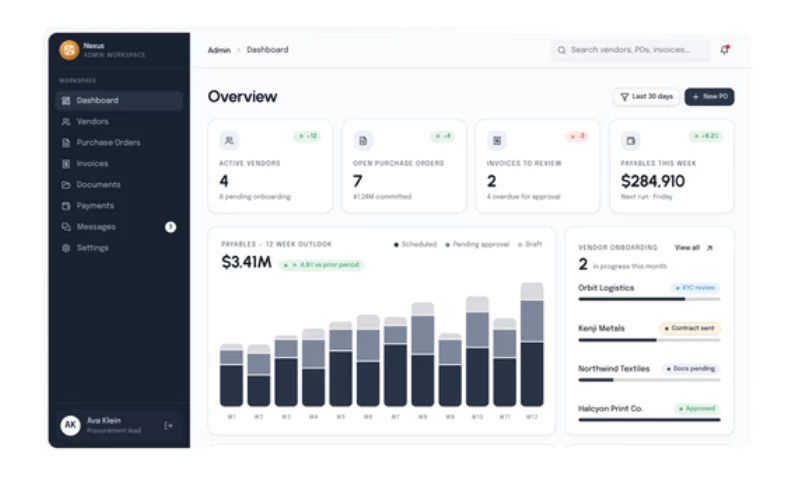Click the Nexus orange logo icon
Image resolution: width=800 pixels, height=480 pixels.
tap(69, 50)
